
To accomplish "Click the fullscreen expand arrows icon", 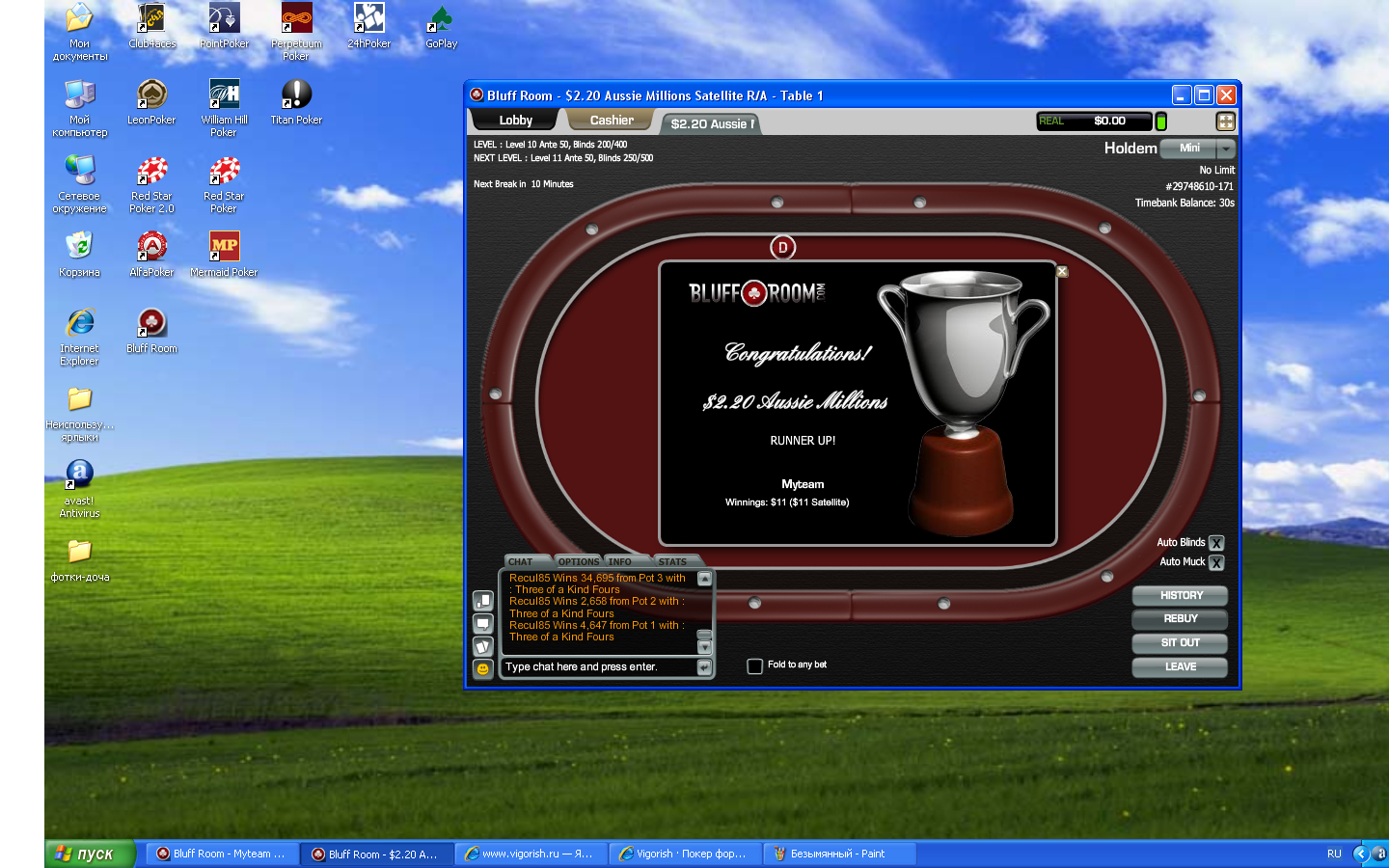I will 1225,122.
